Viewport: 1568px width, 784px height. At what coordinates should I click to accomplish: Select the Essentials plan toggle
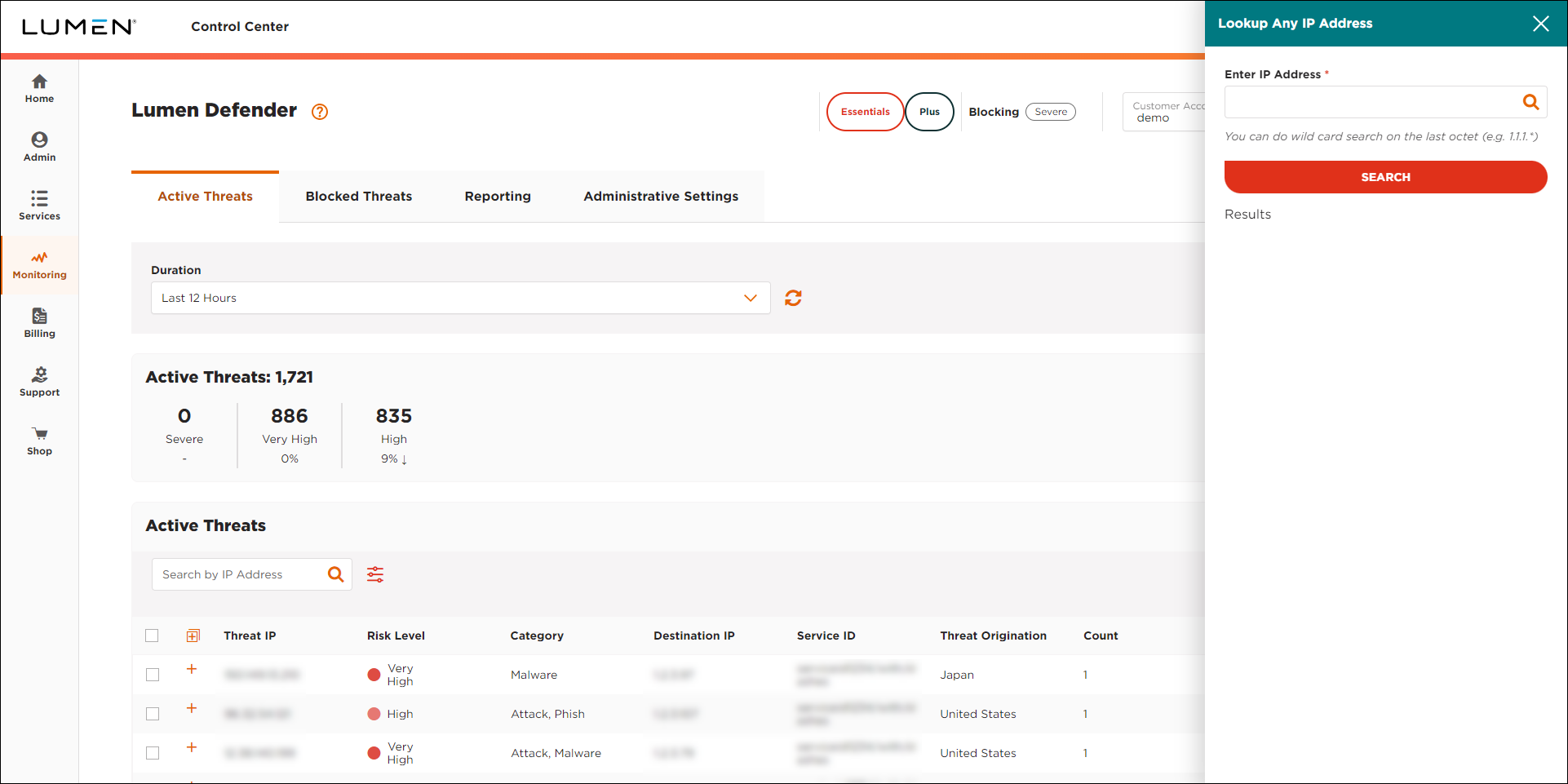[x=865, y=112]
